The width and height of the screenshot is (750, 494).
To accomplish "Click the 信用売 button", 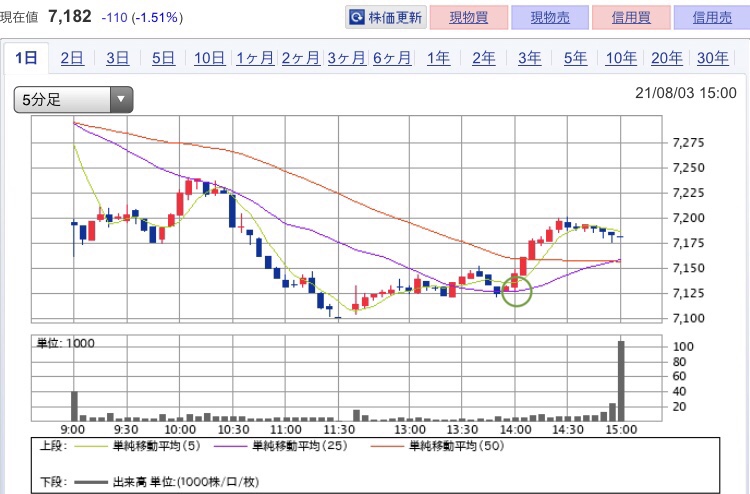I will coord(710,17).
